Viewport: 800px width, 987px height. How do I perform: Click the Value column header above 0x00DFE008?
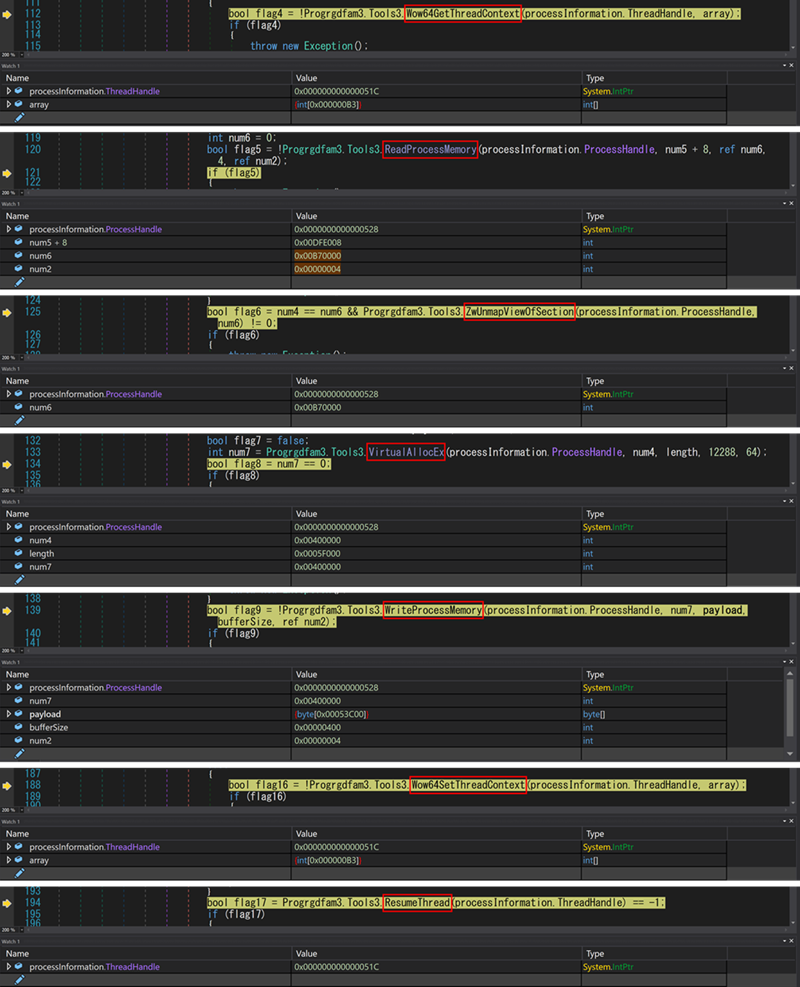[x=307, y=216]
